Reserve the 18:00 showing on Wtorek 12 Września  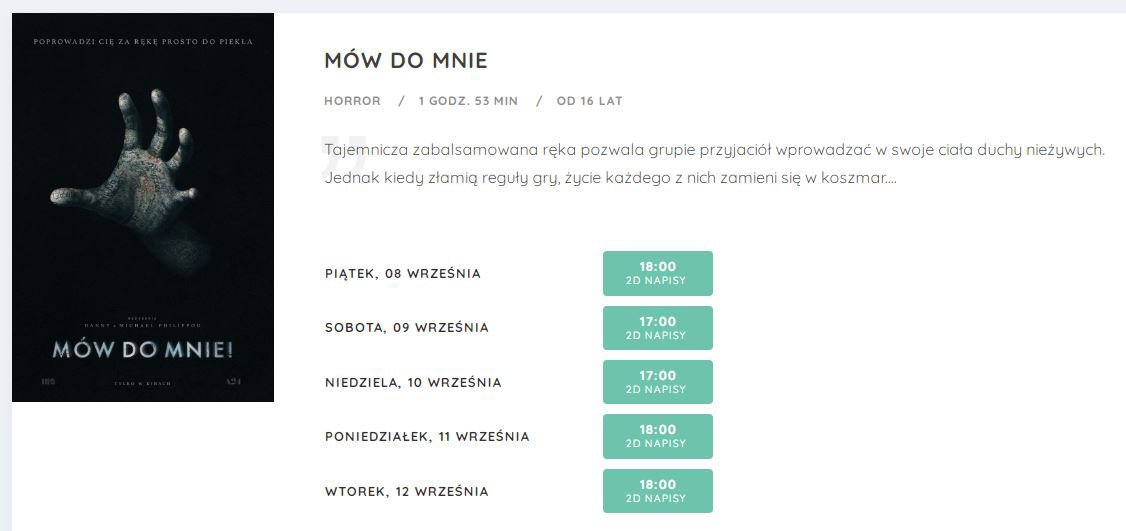658,491
